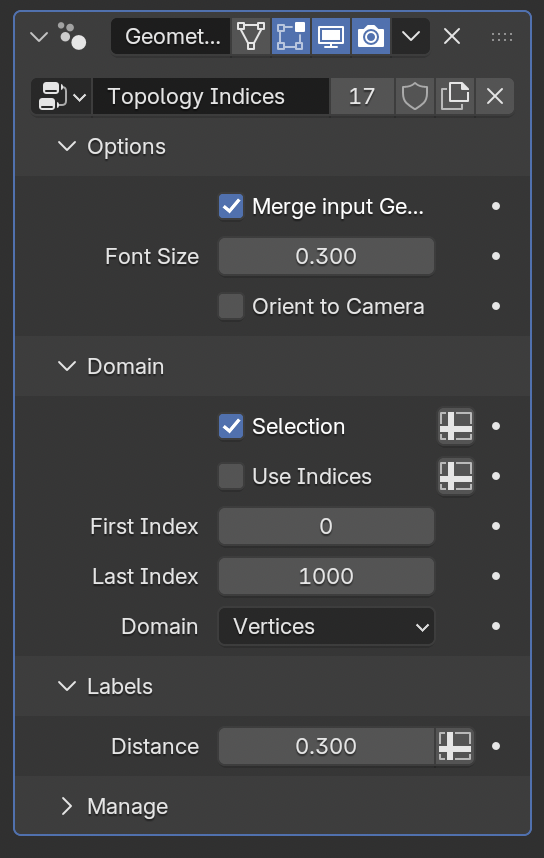
Task: Toggle the modifier's Edit Mode display icon
Action: click(x=291, y=37)
